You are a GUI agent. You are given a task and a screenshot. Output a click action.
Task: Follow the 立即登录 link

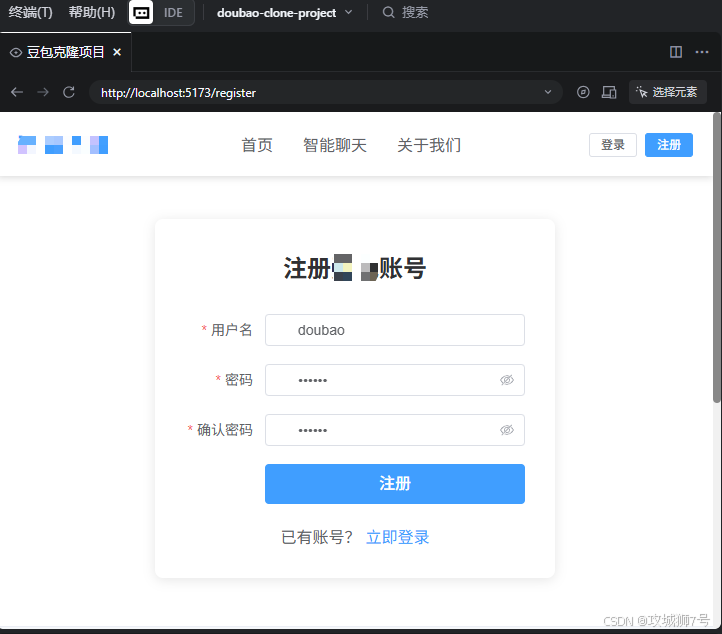(397, 537)
